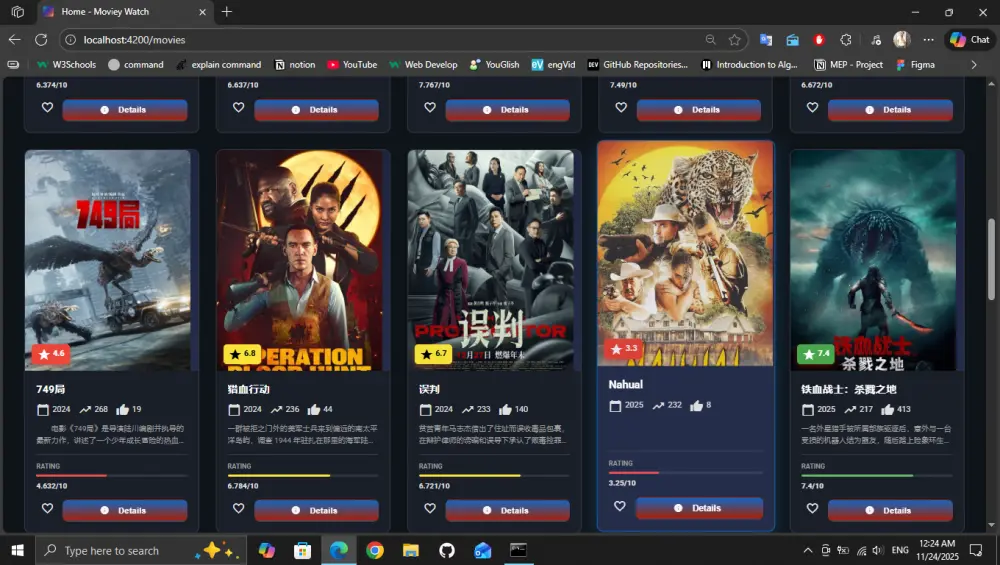Image resolution: width=1000 pixels, height=565 pixels.
Task: Open Details for 猎血行动
Action: pyautogui.click(x=316, y=510)
